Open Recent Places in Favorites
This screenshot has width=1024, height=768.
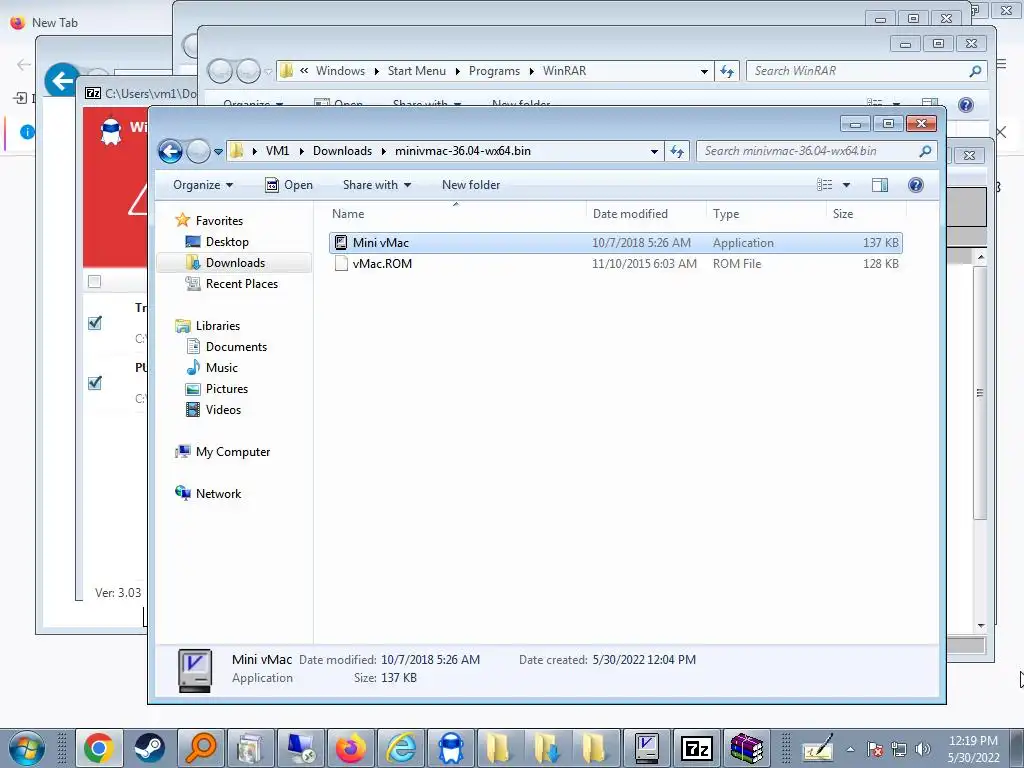pyautogui.click(x=242, y=283)
